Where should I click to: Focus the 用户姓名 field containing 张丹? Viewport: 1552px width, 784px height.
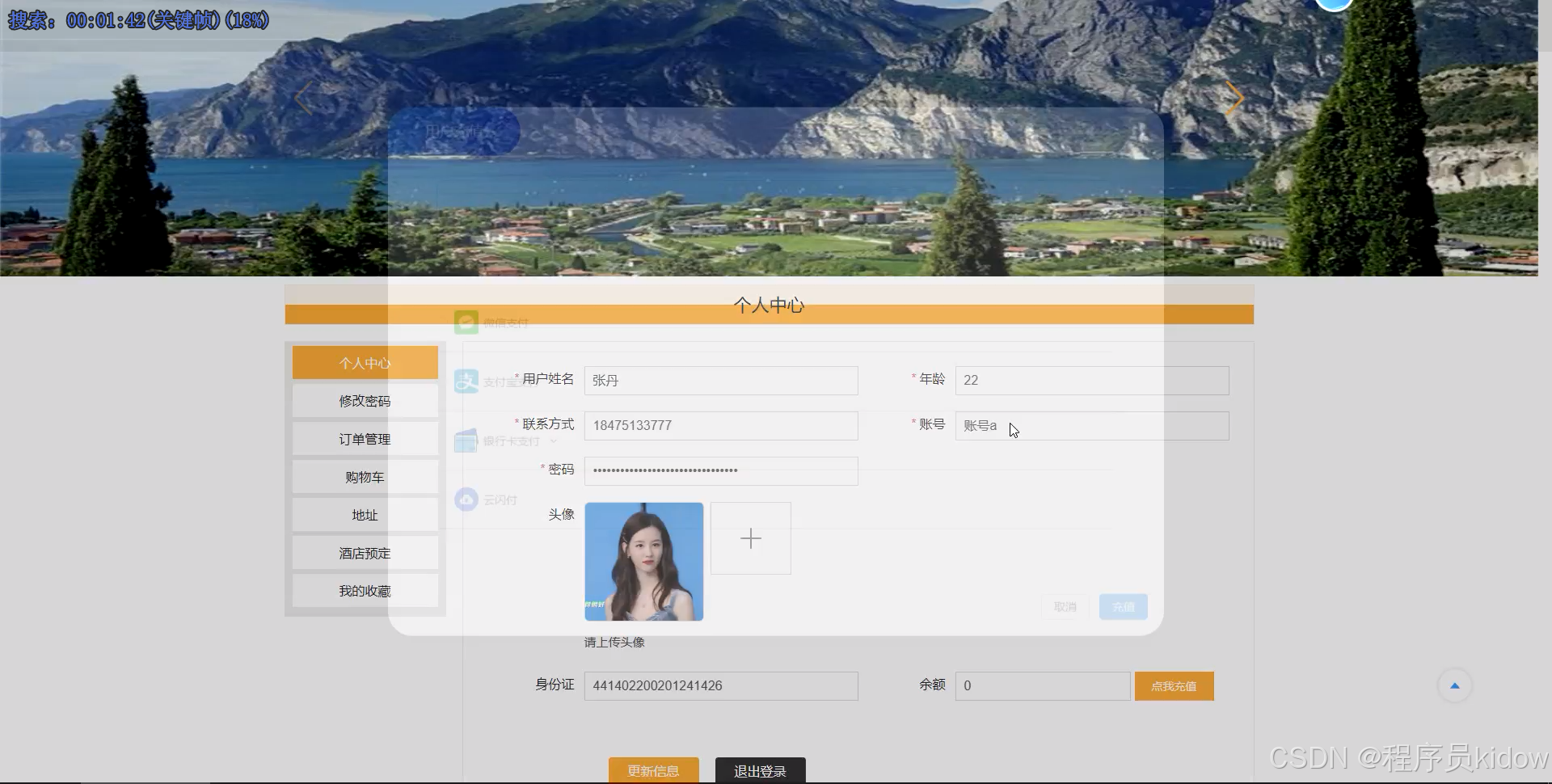point(721,381)
